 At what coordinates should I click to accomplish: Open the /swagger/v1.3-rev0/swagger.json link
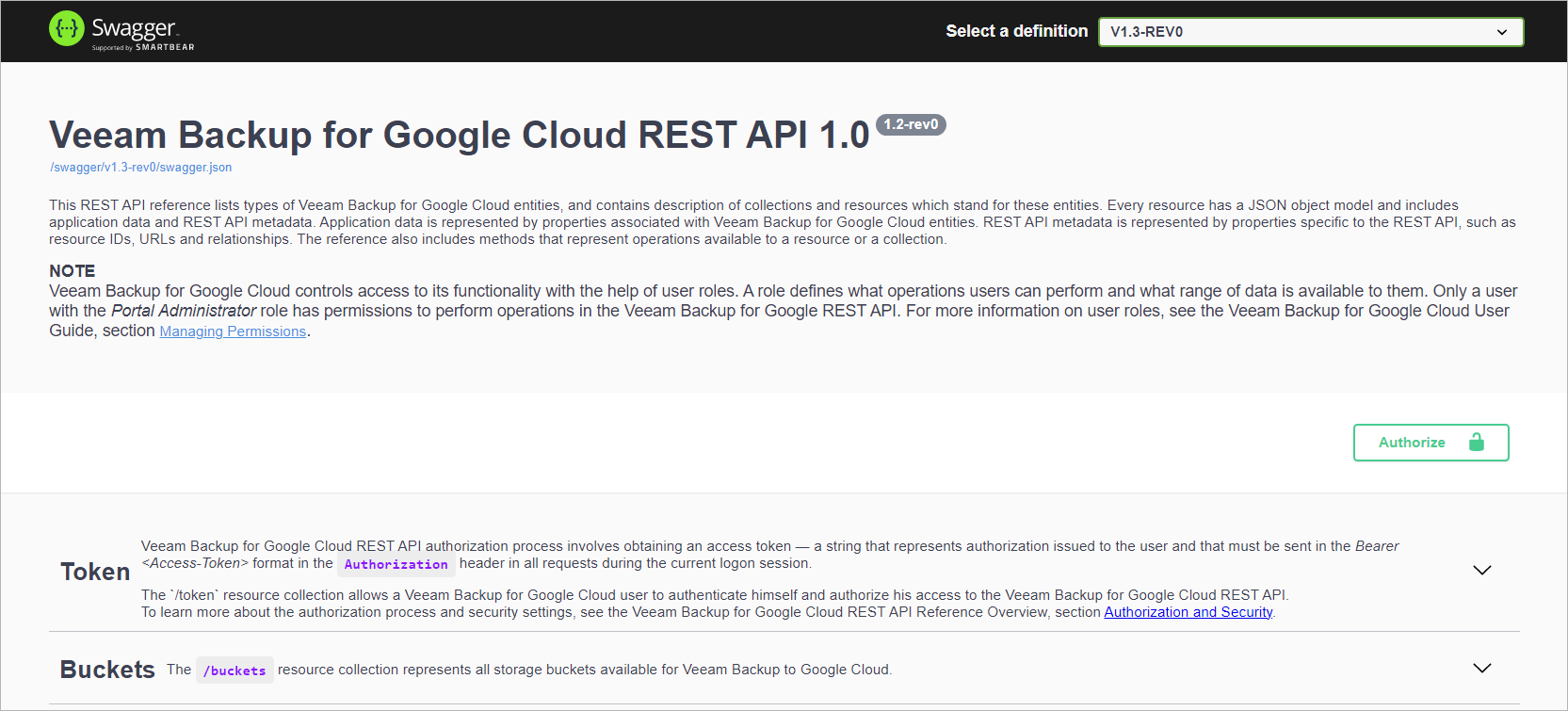pyautogui.click(x=141, y=168)
